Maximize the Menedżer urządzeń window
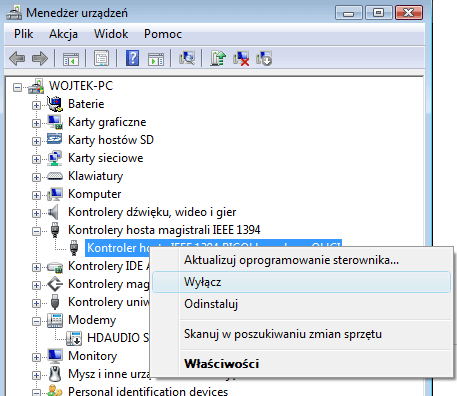 pos(378,13)
